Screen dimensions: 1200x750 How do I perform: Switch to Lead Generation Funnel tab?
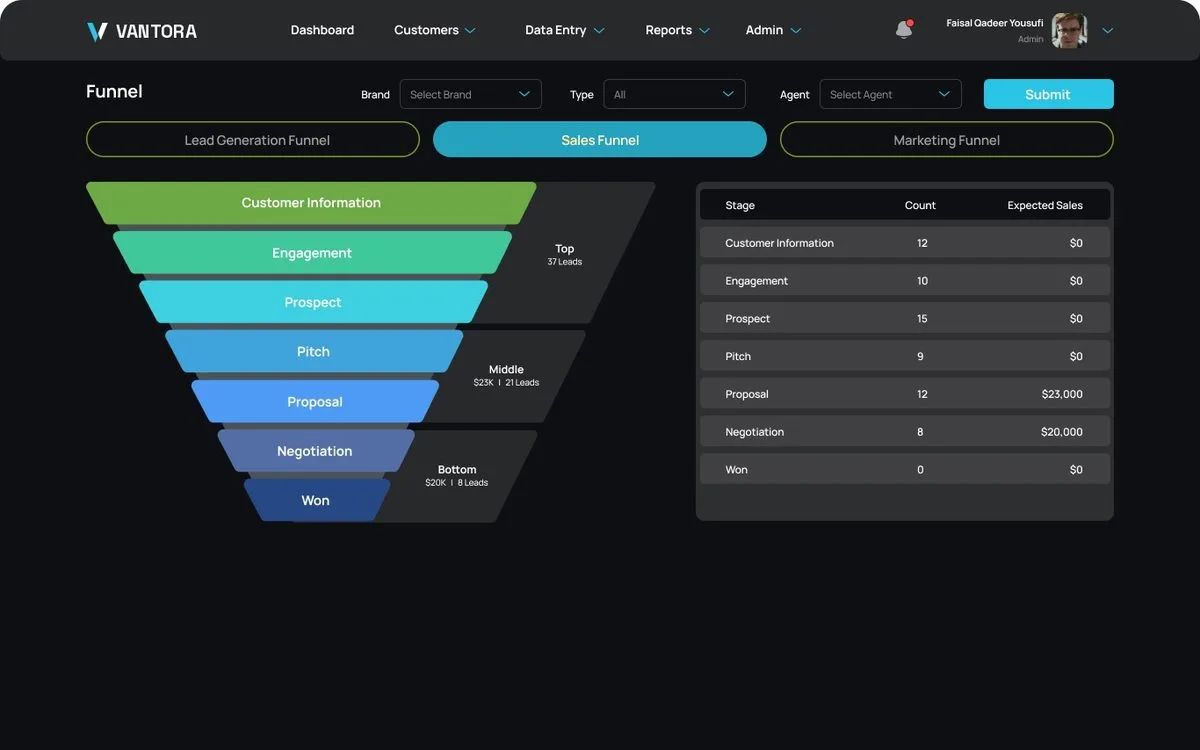pos(253,140)
